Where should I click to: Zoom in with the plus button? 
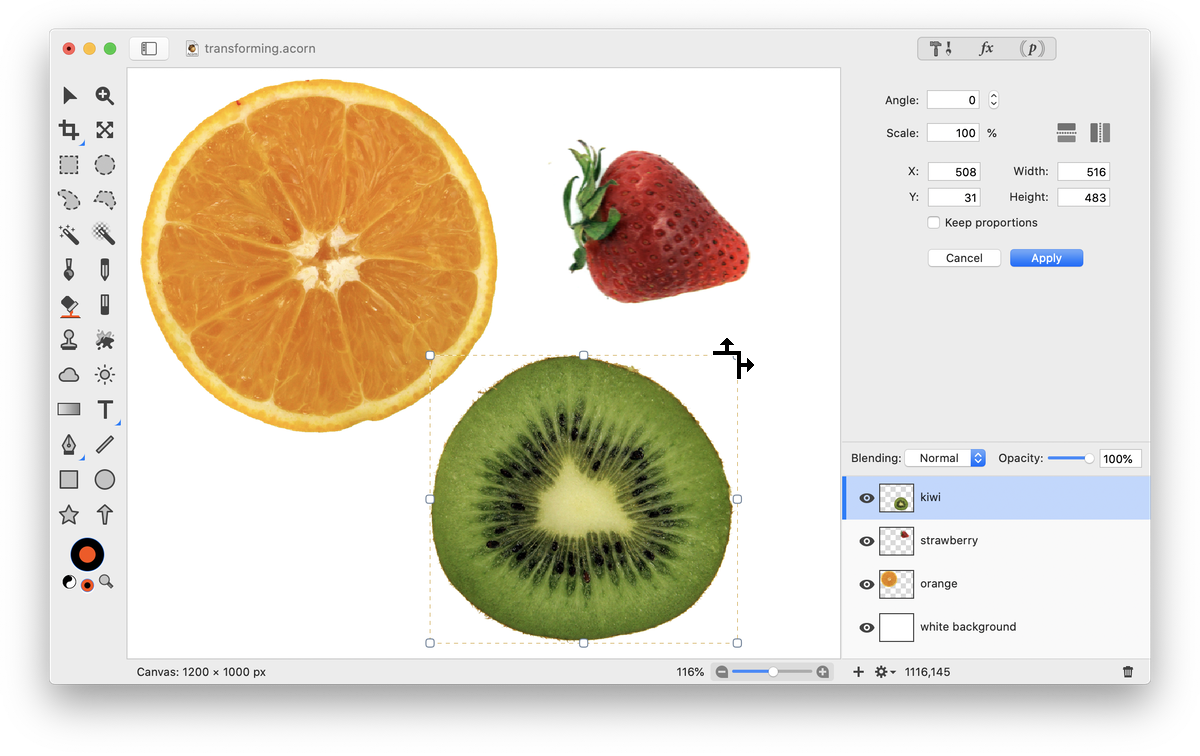tap(823, 672)
